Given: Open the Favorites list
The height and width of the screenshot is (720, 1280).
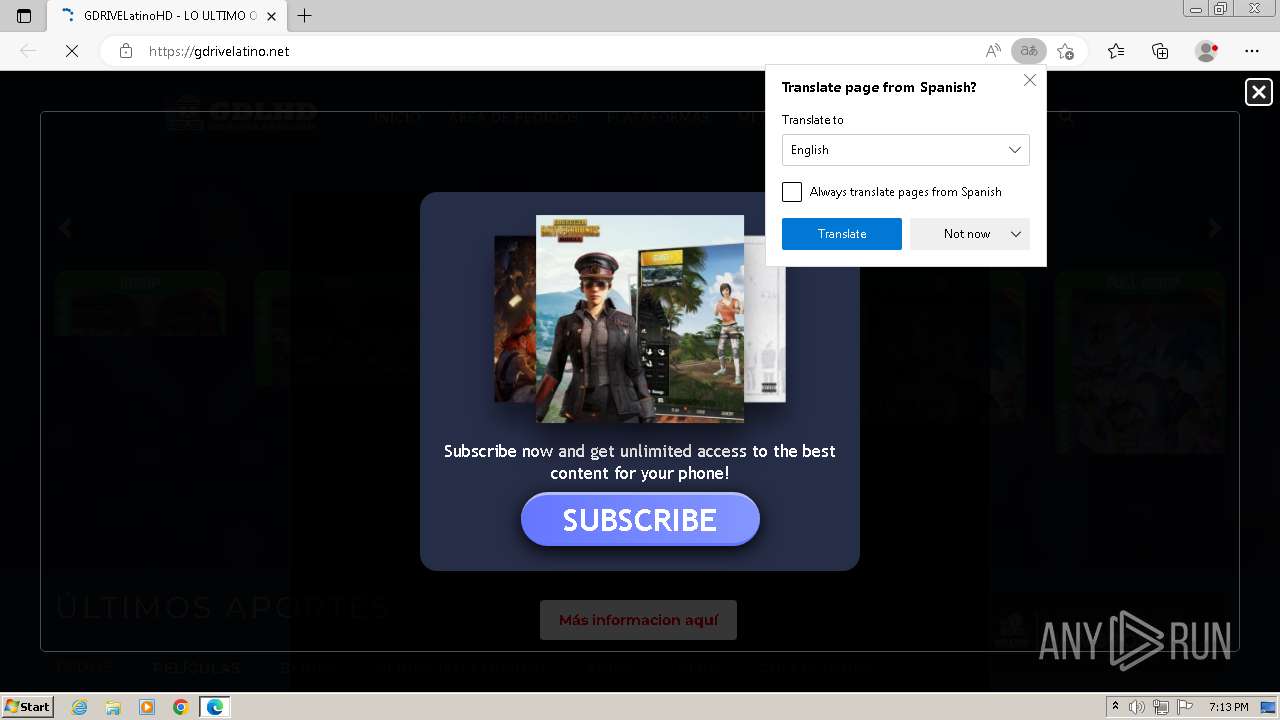Looking at the screenshot, I should (1116, 51).
